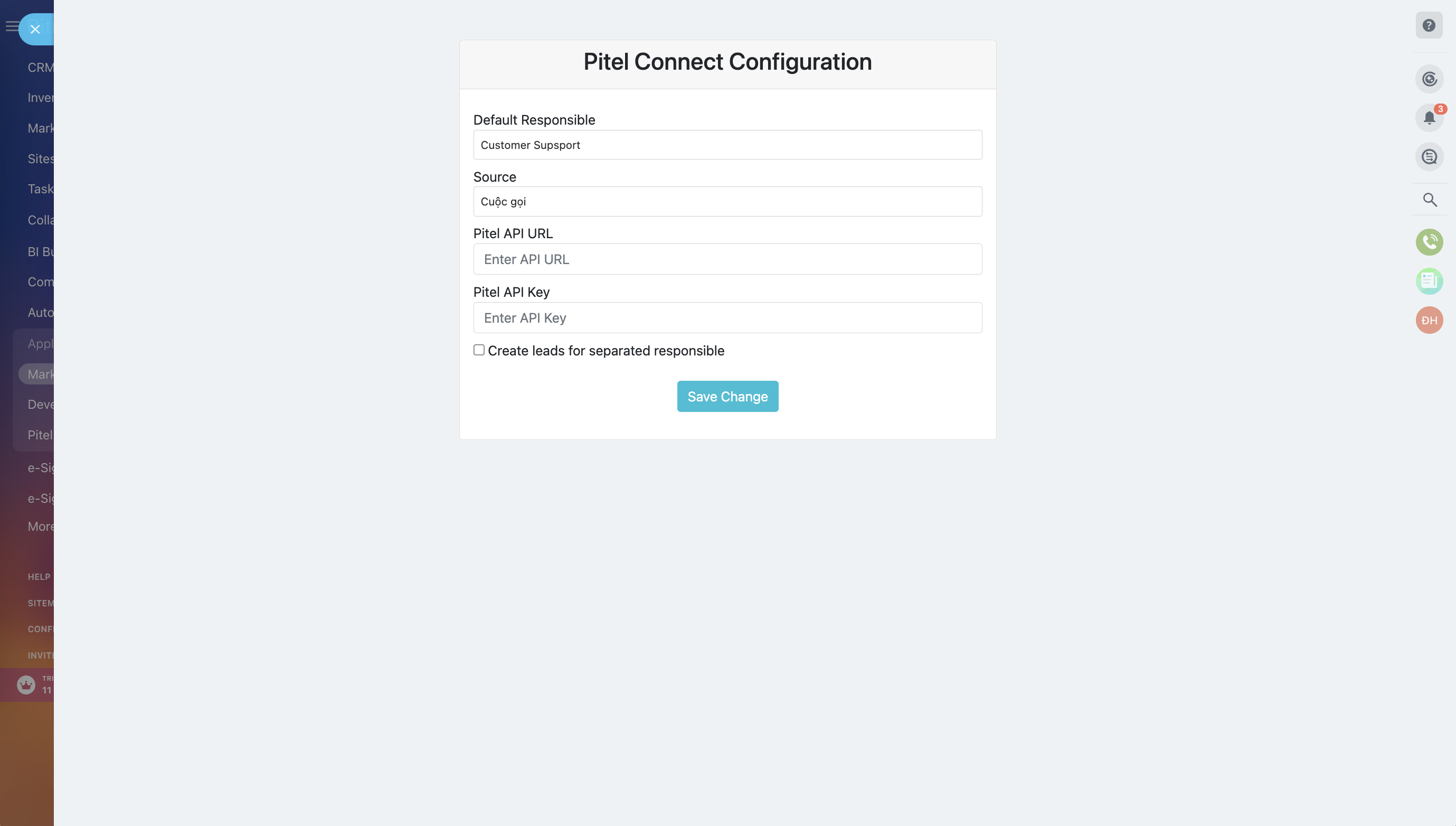Close the Pitel configuration slider panel
The height and width of the screenshot is (826, 1456).
coord(35,30)
